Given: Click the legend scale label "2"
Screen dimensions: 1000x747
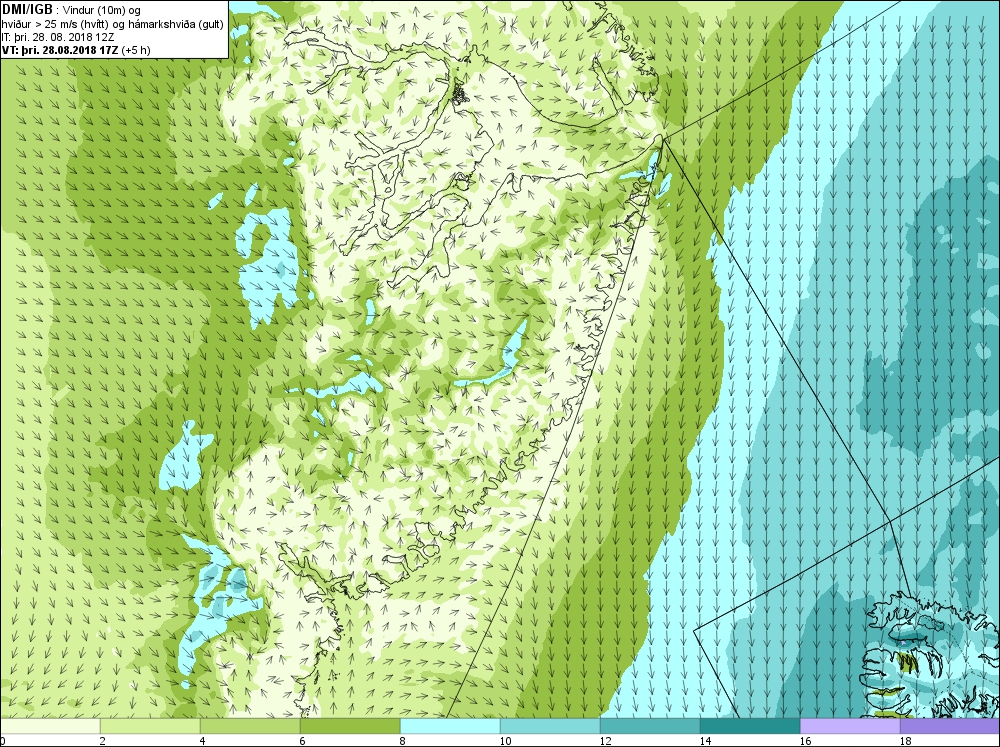Looking at the screenshot, I should (102, 741).
